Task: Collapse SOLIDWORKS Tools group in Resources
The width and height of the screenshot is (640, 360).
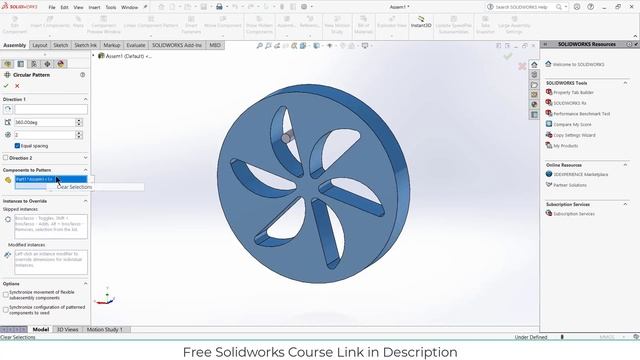Action: [x=625, y=83]
